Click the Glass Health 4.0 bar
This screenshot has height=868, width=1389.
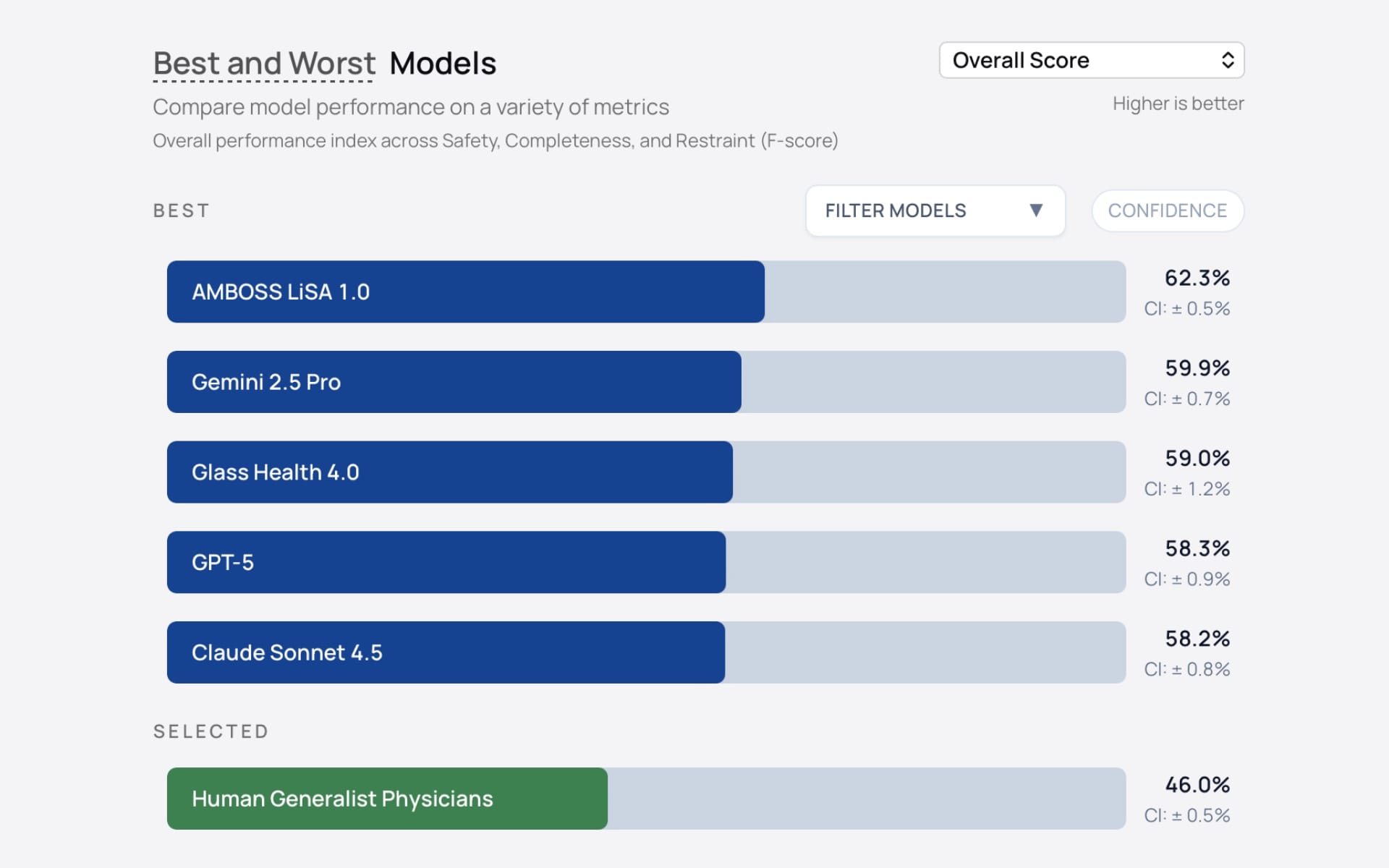click(449, 472)
